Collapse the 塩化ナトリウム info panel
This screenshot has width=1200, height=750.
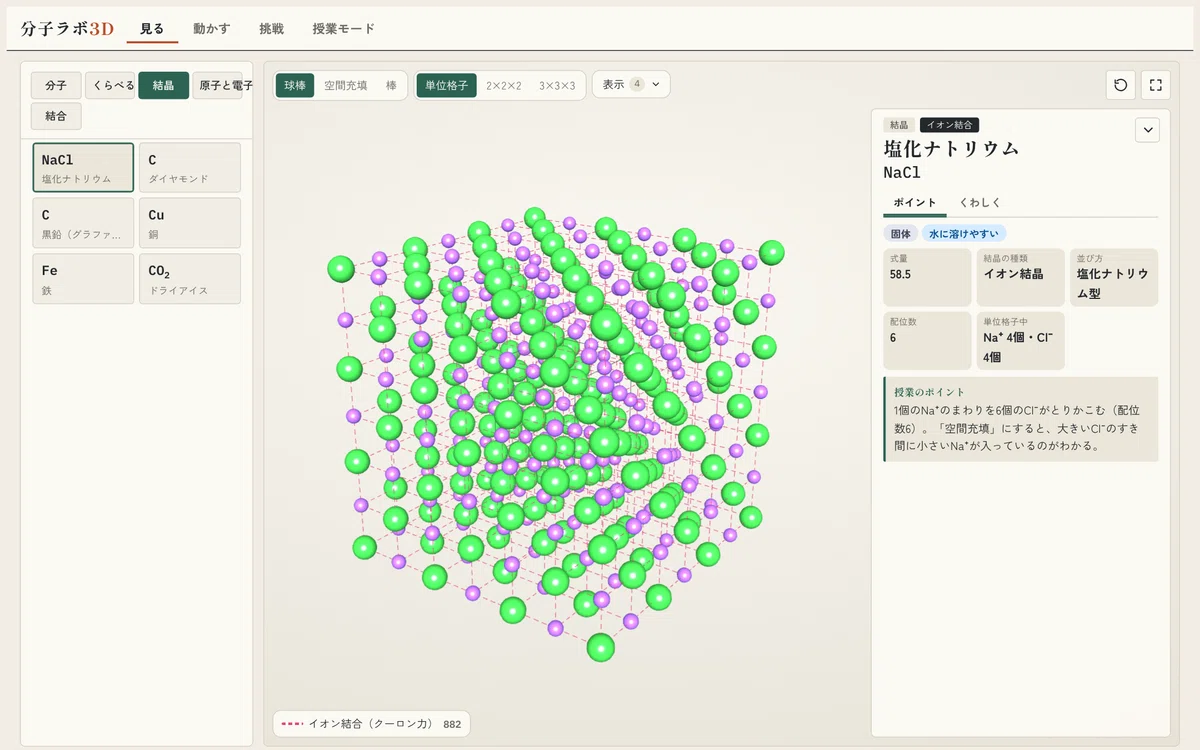1147,130
